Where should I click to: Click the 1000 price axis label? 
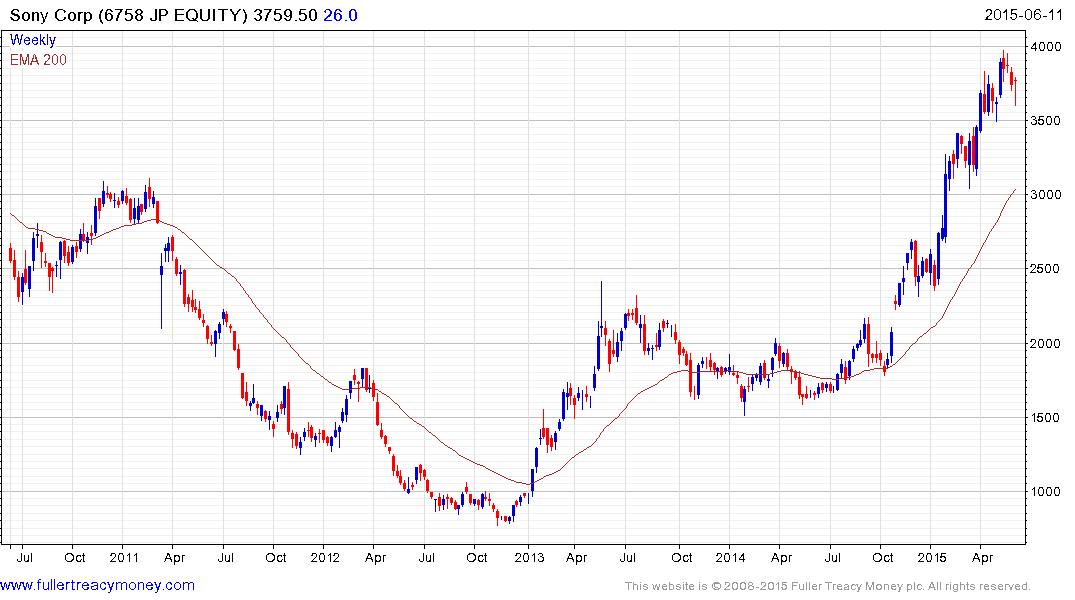tap(1046, 492)
